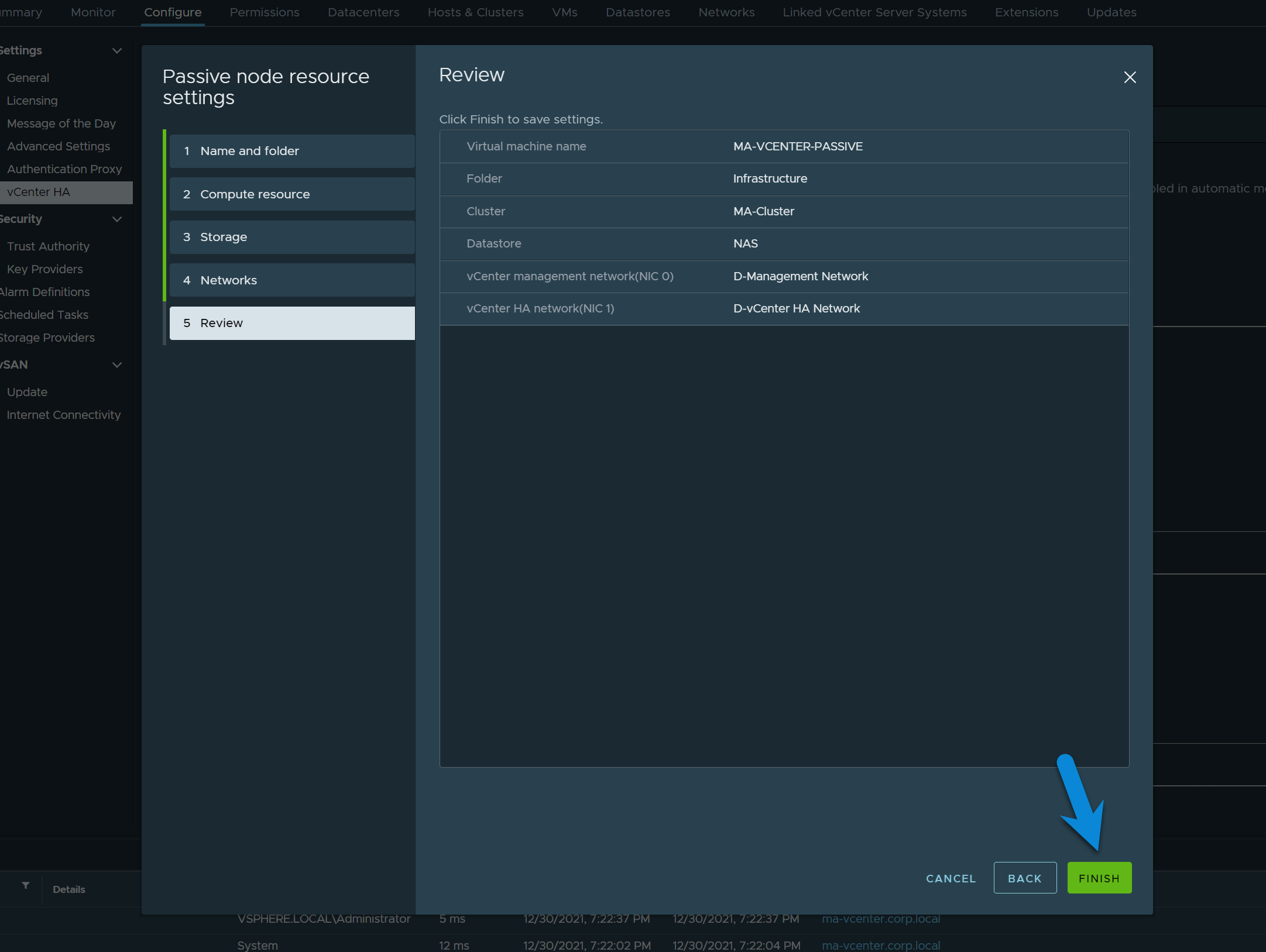Open the Hosts & Clusters tab
The height and width of the screenshot is (952, 1266).
tap(475, 12)
